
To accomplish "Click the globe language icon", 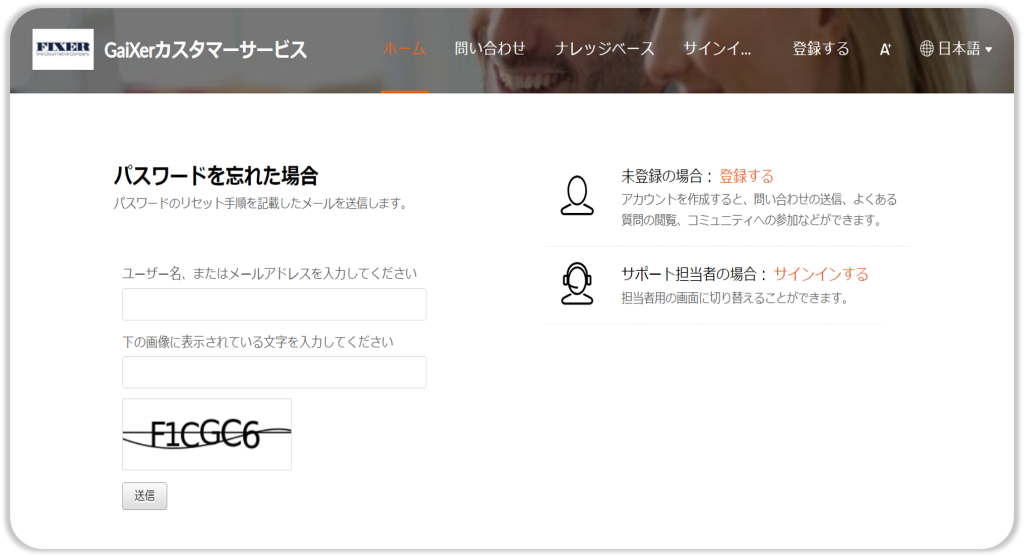I will (x=927, y=48).
